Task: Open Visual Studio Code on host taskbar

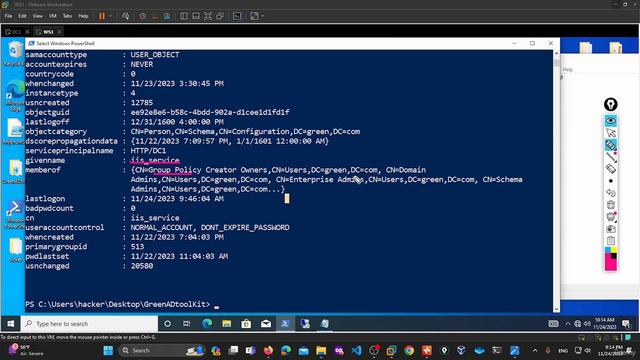Action: pos(356,351)
